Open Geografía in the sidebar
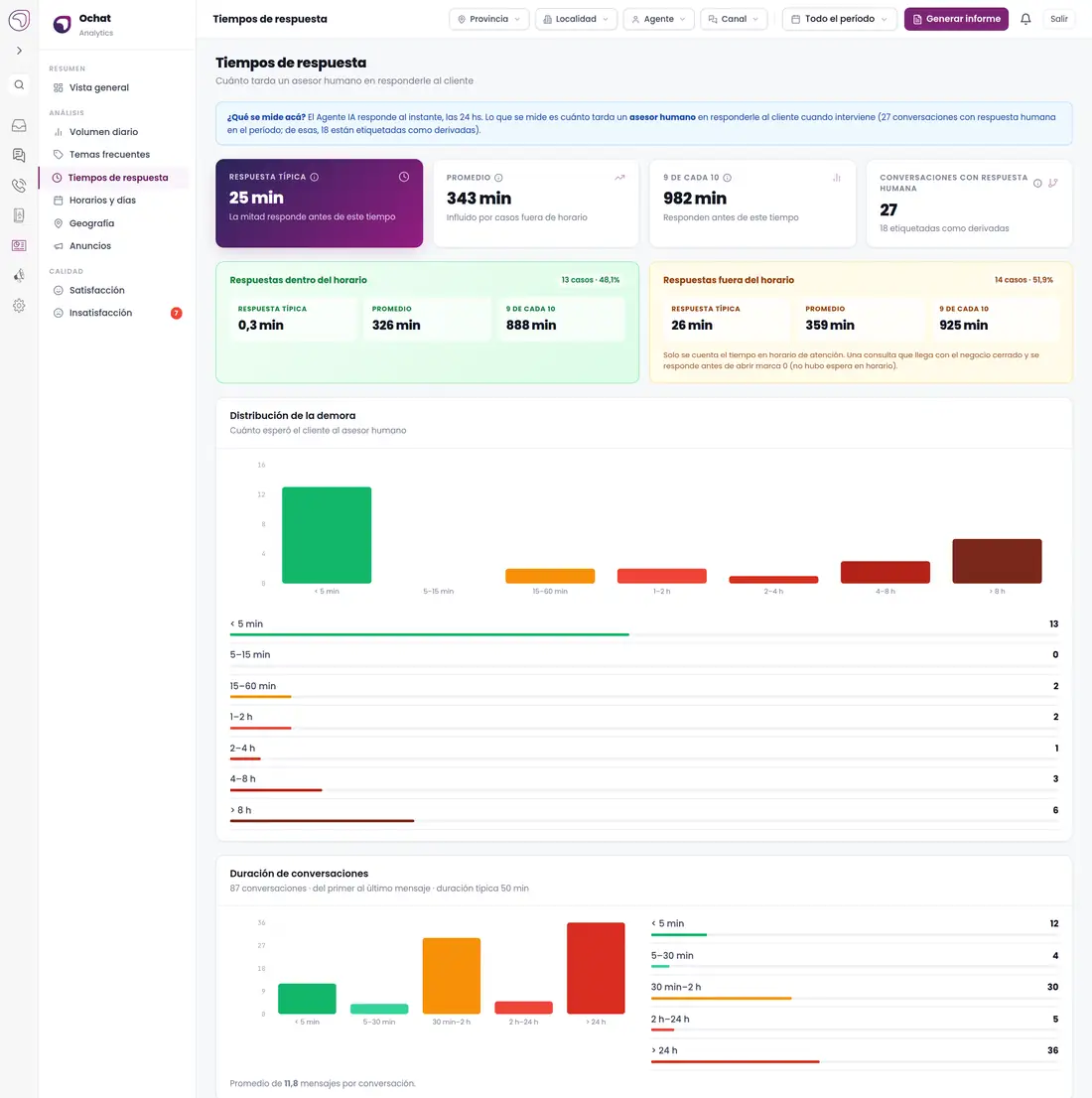Viewport: 1092px width, 1098px height. tap(113, 223)
